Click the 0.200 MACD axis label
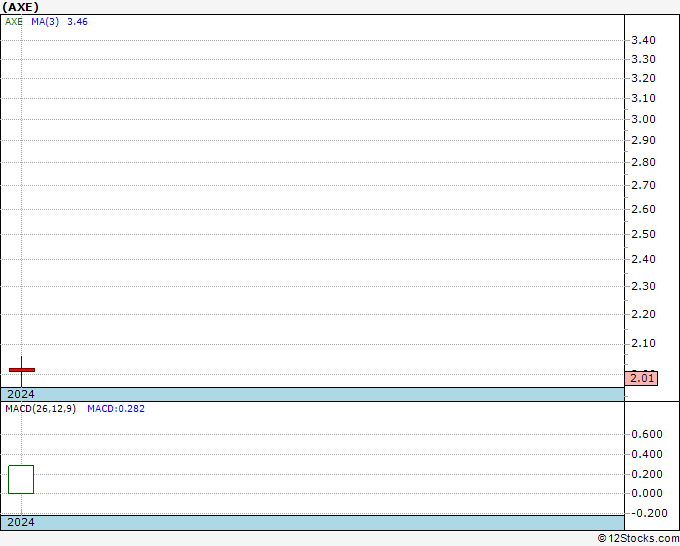Viewport: 680px width, 546px height. click(647, 474)
